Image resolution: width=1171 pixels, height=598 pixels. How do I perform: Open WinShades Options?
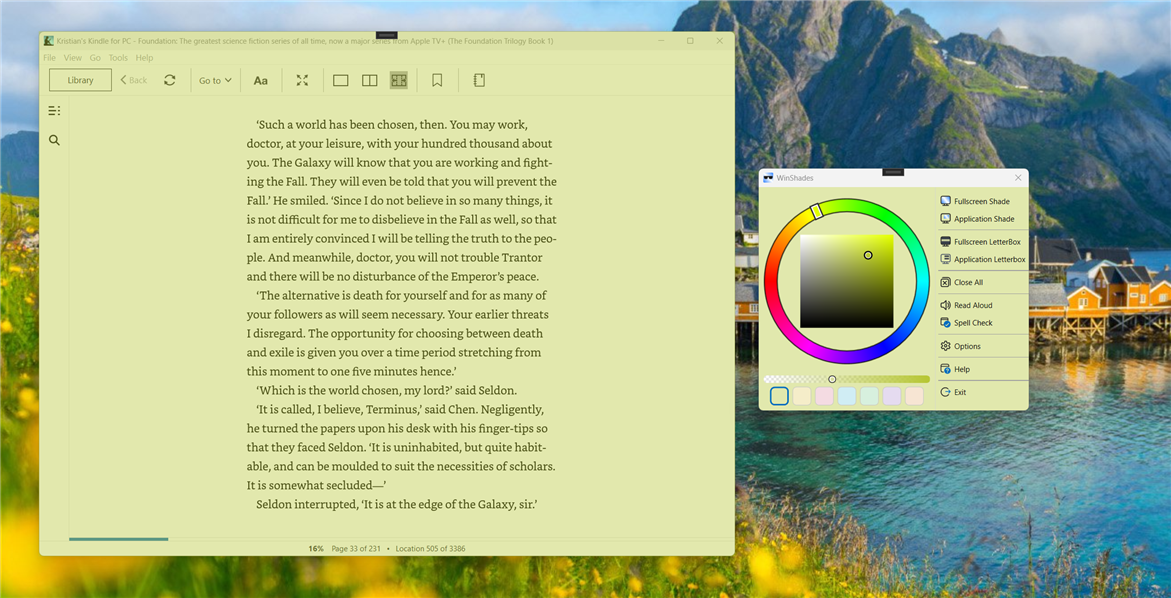(x=962, y=345)
